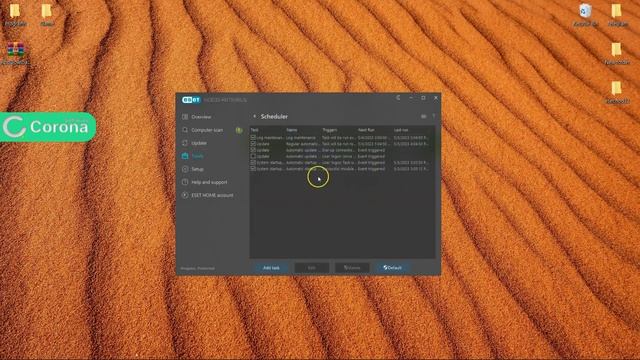Toggle the Log maintenance task checkbox
Image resolution: width=640 pixels, height=360 pixels.
click(x=253, y=138)
